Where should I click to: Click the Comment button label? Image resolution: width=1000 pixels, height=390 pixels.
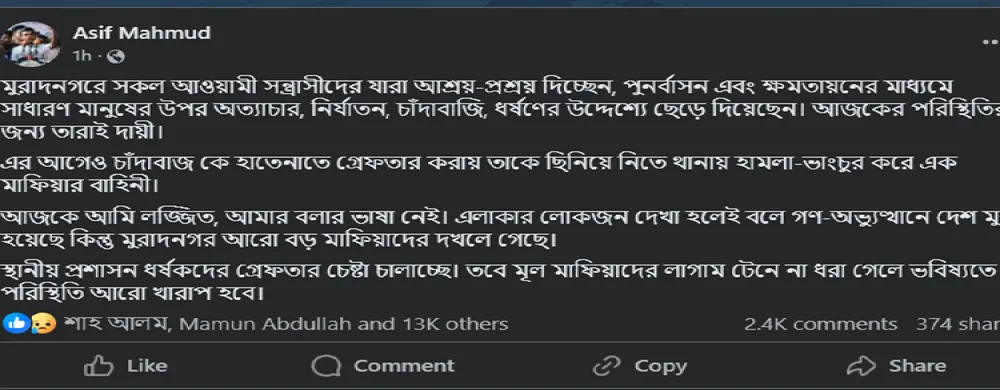click(404, 366)
